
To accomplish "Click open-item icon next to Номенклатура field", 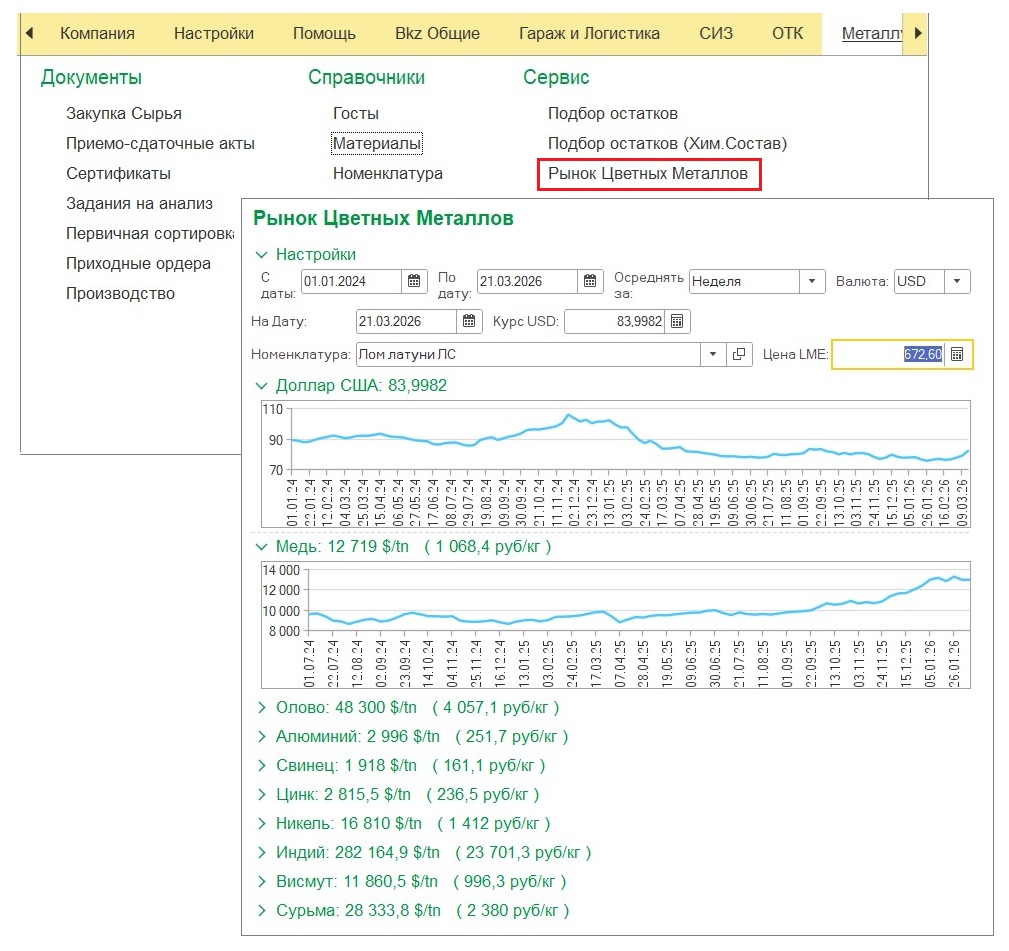I will (x=739, y=354).
